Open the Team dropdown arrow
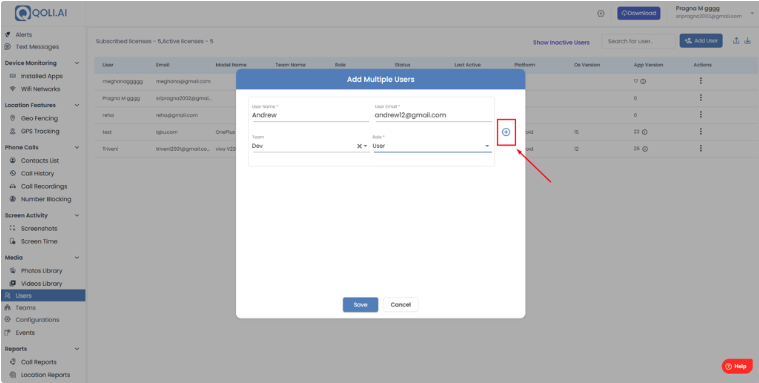The width and height of the screenshot is (759, 383). [365, 146]
